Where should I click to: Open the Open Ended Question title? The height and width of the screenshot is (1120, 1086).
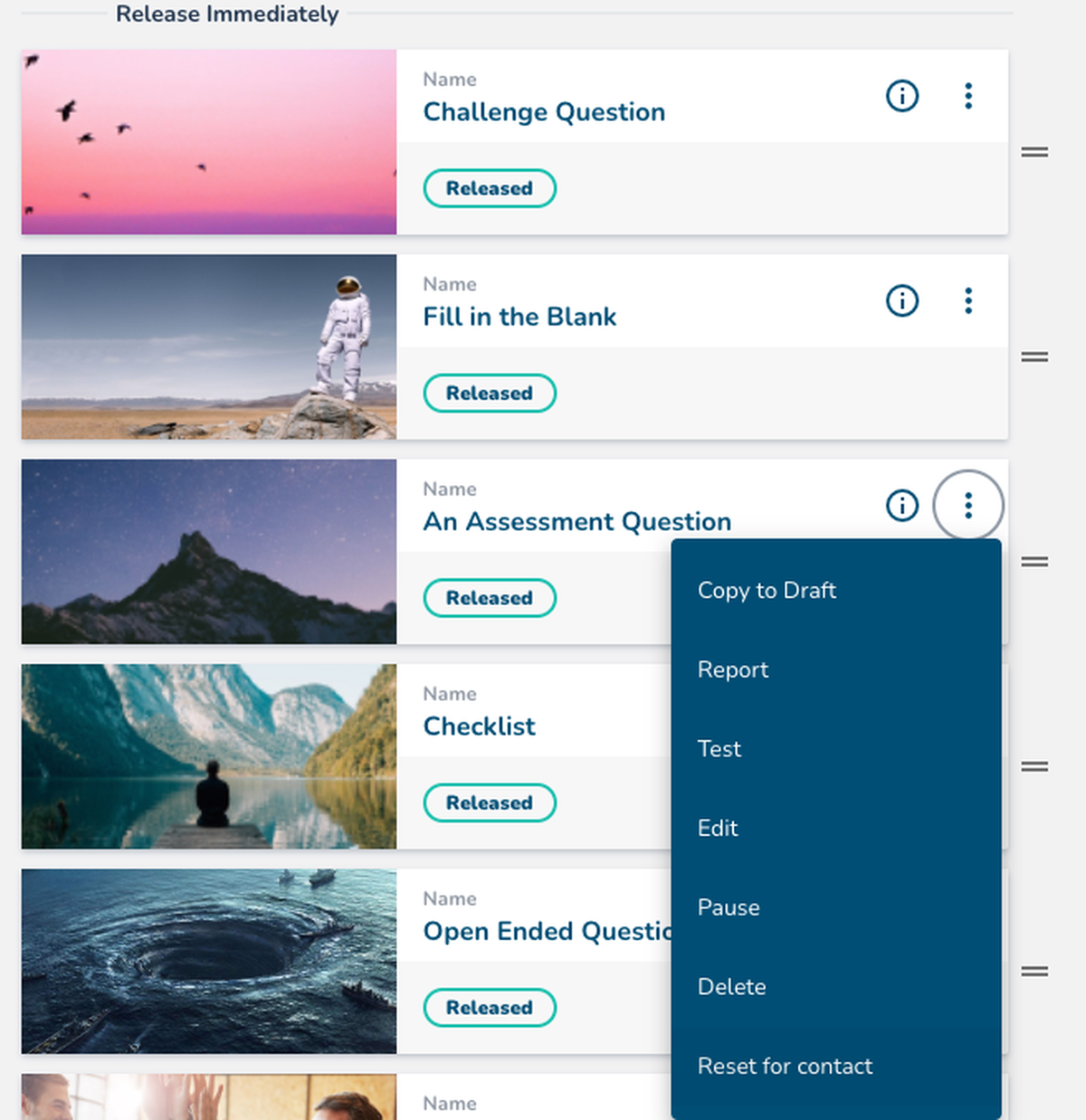coord(548,932)
